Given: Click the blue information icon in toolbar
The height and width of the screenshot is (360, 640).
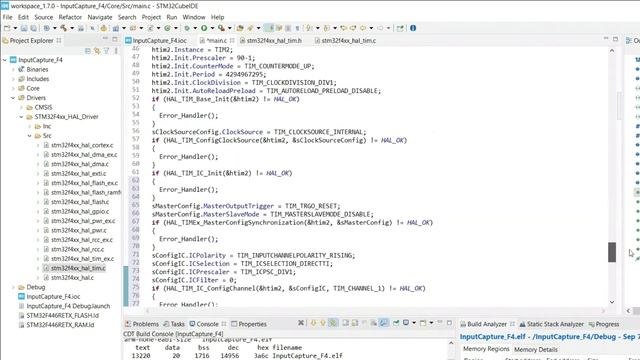Looking at the screenshot, I should pyautogui.click(x=413, y=28).
